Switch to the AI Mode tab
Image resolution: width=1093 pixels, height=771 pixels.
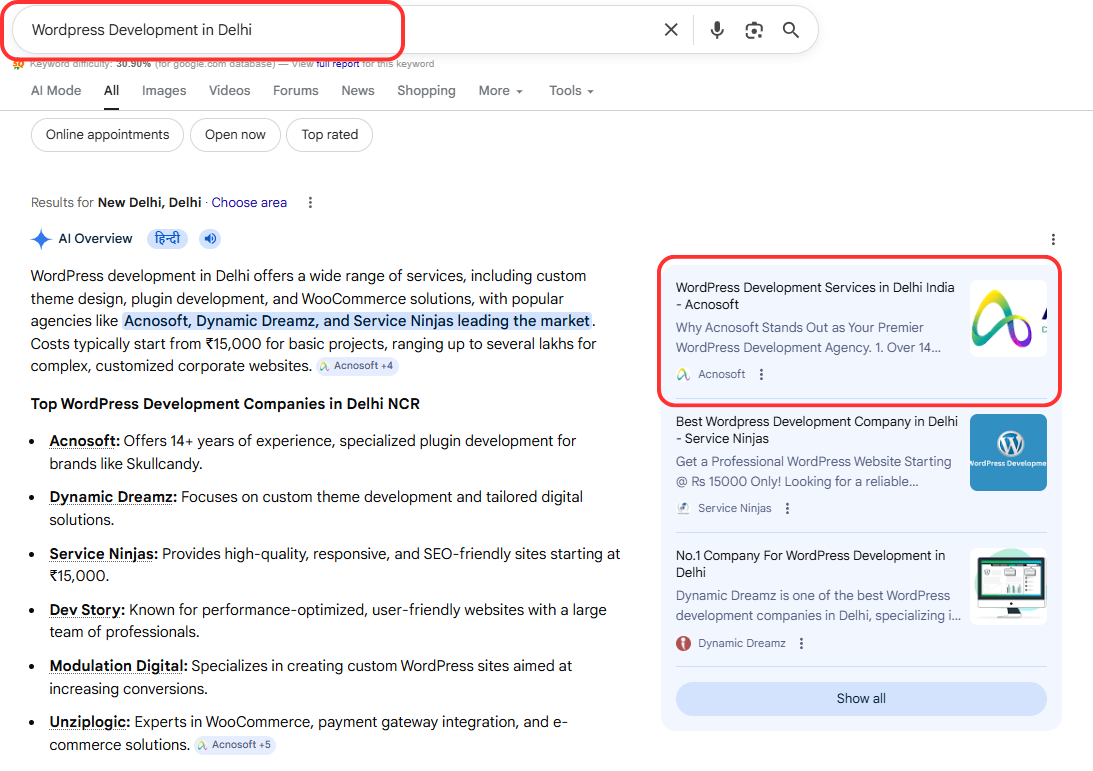point(56,90)
